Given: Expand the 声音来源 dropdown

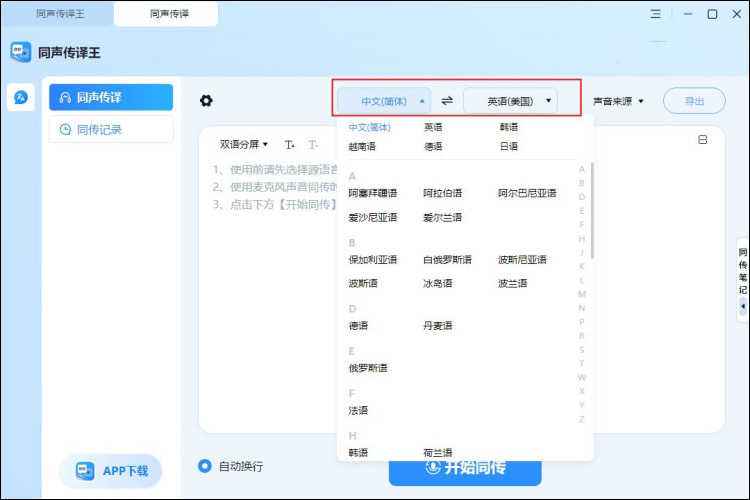Looking at the screenshot, I should (x=618, y=101).
